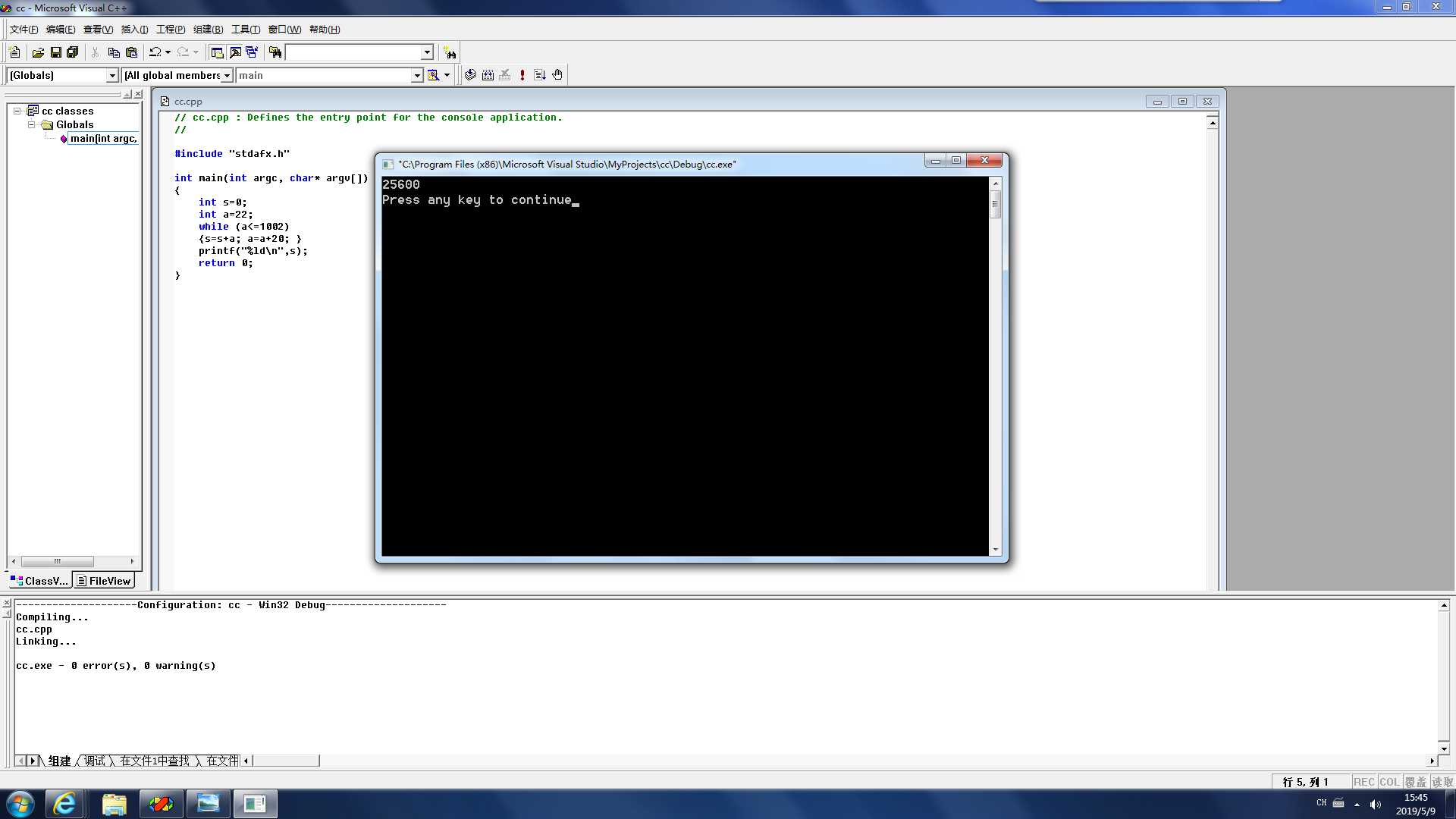
Task: Compile the file with the Compile icon
Action: (x=470, y=74)
